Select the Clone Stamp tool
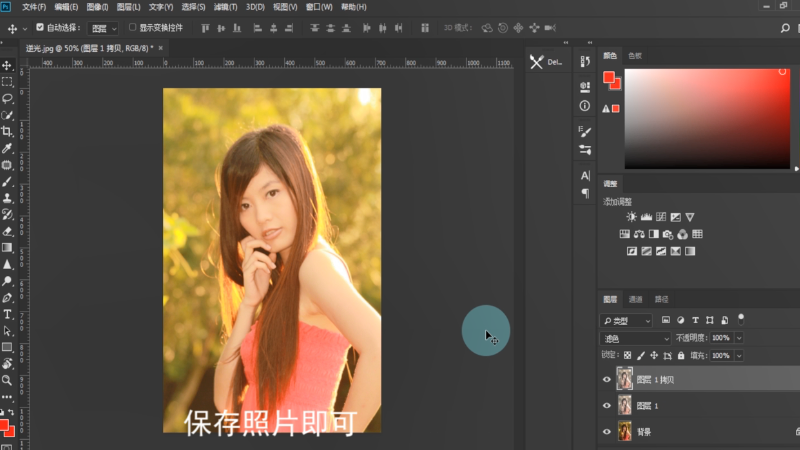The height and width of the screenshot is (450, 800). [x=7, y=198]
